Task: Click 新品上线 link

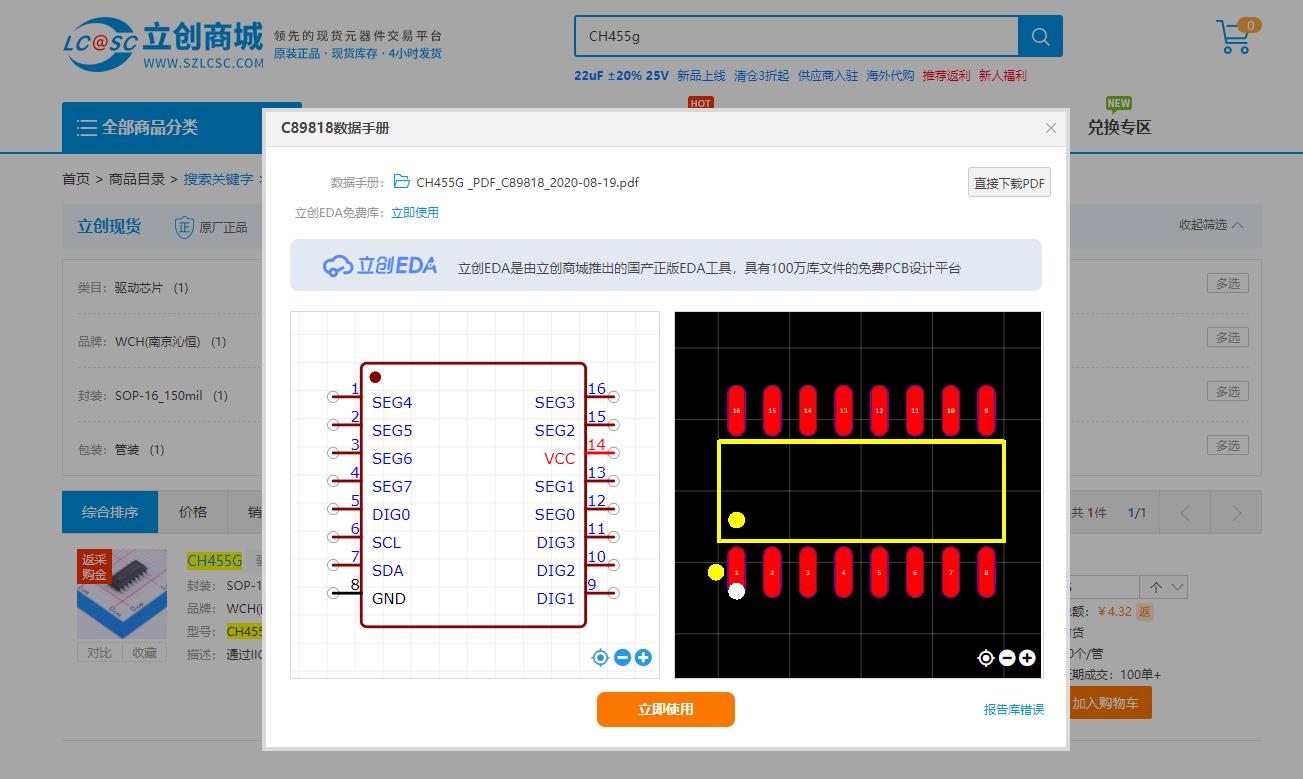Action: [701, 75]
